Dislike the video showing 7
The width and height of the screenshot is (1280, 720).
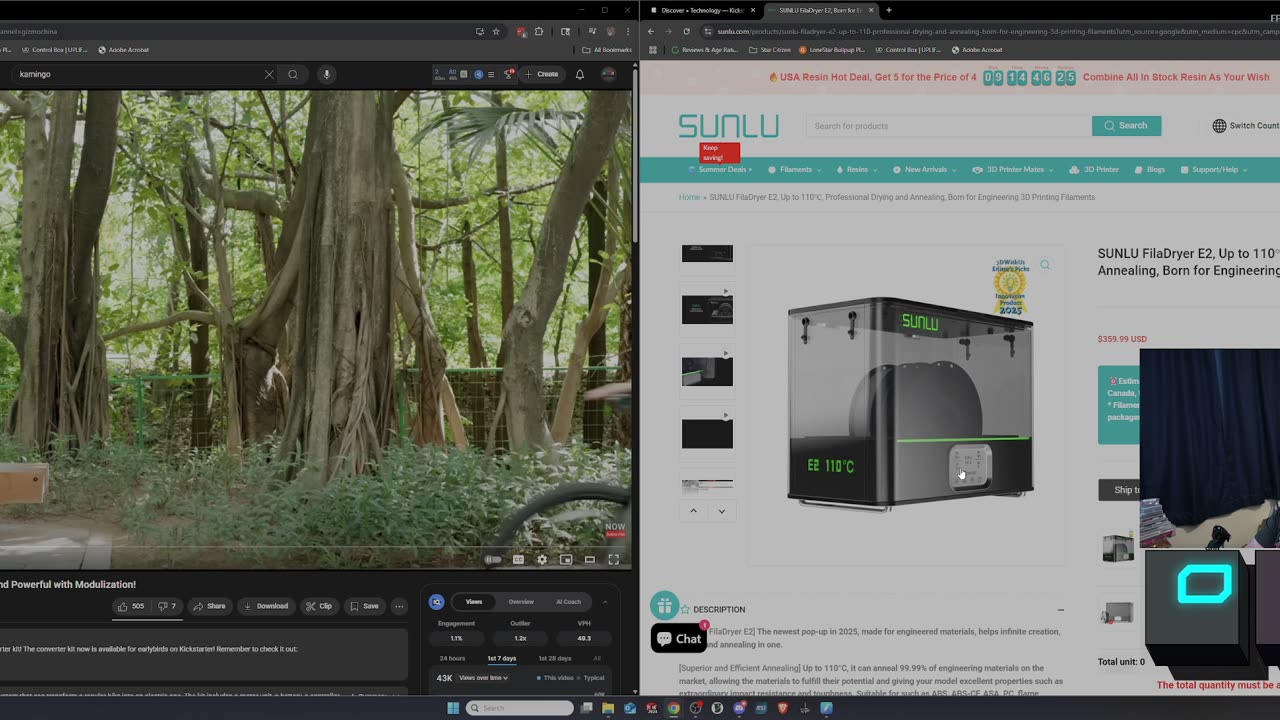pyautogui.click(x=167, y=606)
